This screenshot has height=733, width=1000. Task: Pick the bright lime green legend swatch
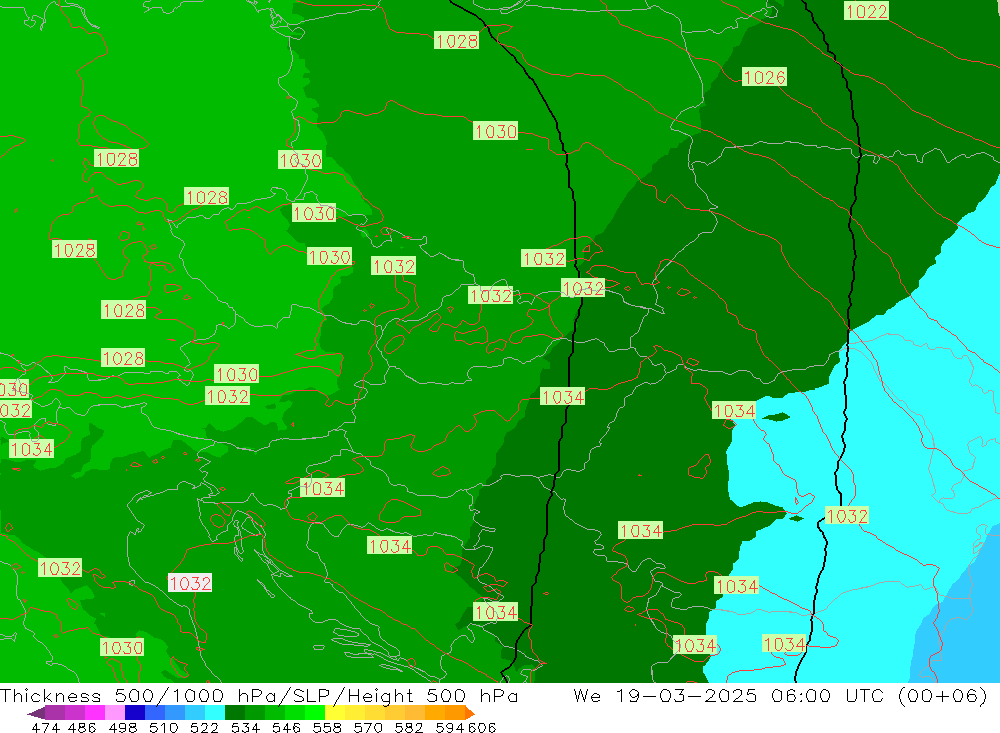click(x=315, y=713)
